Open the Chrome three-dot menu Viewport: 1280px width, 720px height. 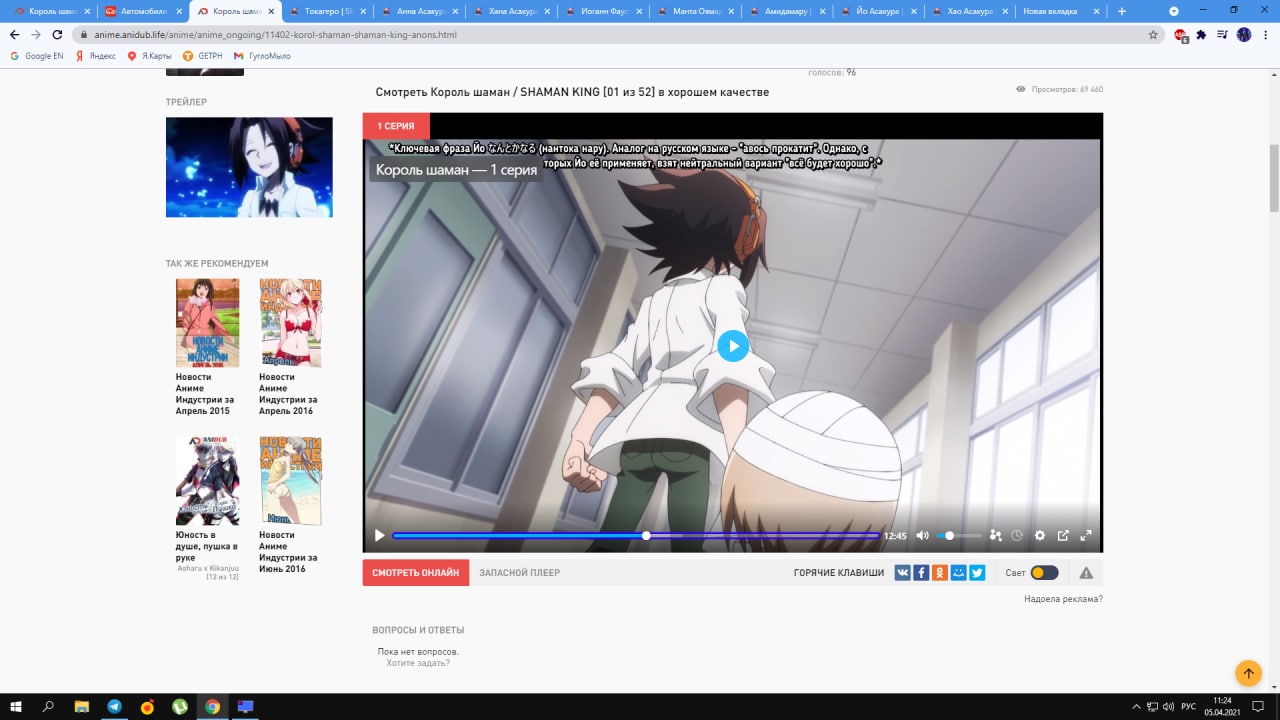point(1265,34)
